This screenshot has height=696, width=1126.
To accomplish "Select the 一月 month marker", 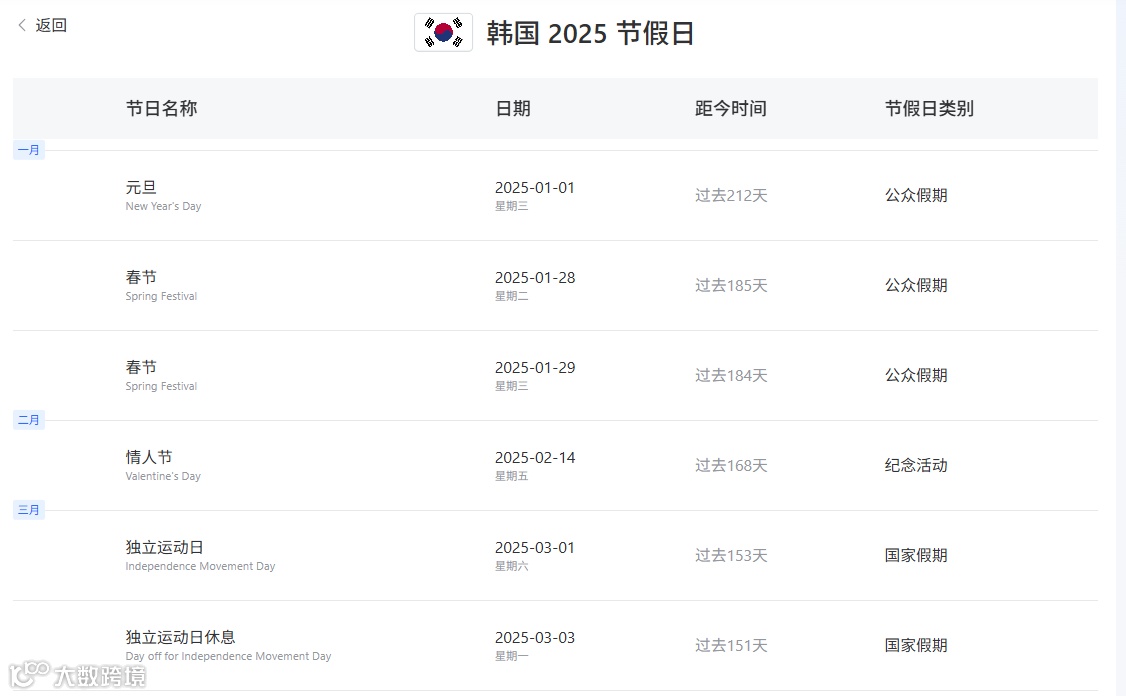I will 29,150.
